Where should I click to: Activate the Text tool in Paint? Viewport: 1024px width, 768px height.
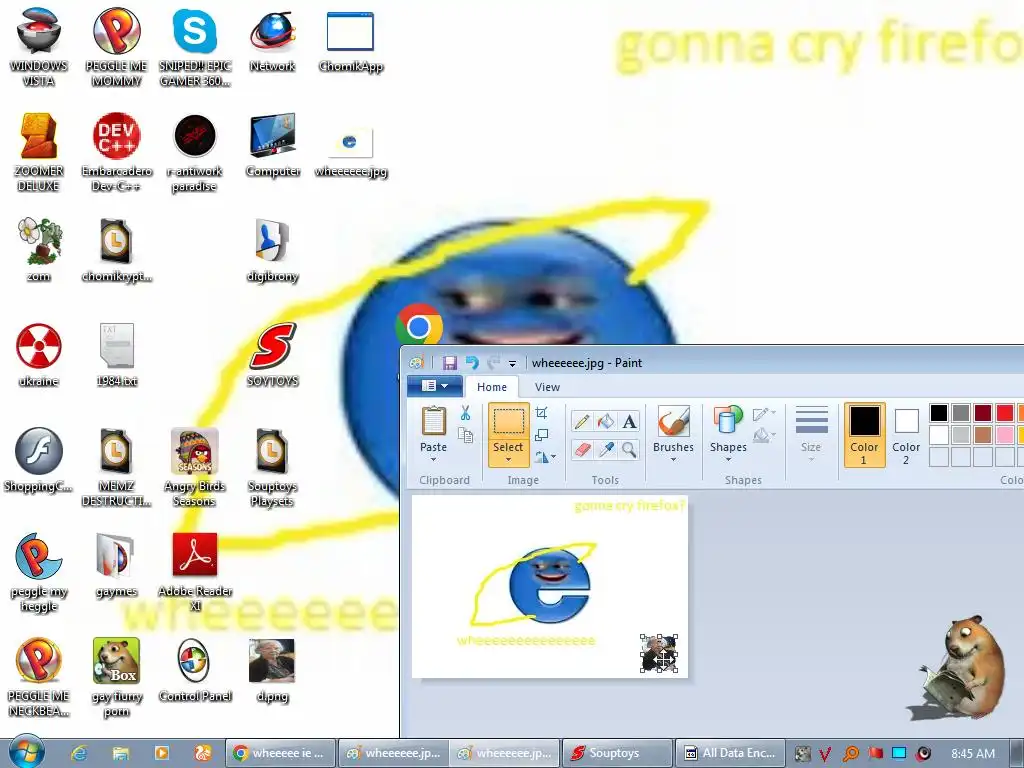click(x=629, y=422)
